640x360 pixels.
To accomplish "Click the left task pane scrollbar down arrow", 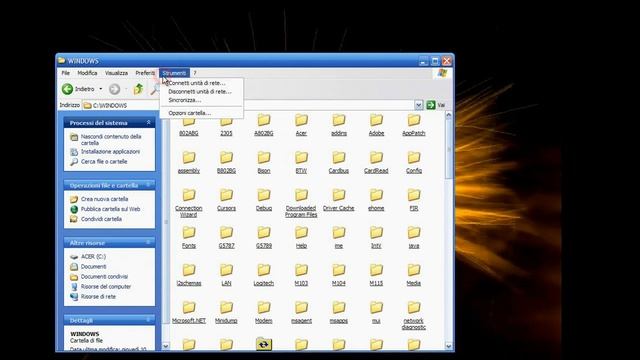I will [166, 346].
